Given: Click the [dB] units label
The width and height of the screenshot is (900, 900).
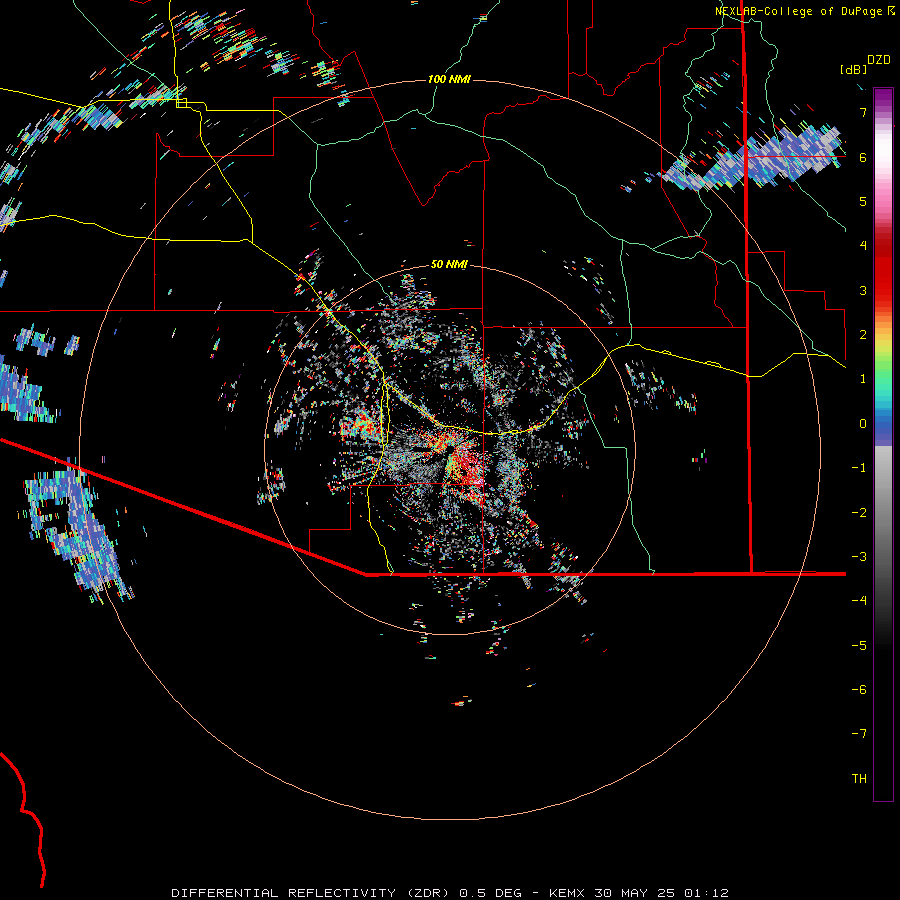Looking at the screenshot, I should [x=854, y=69].
